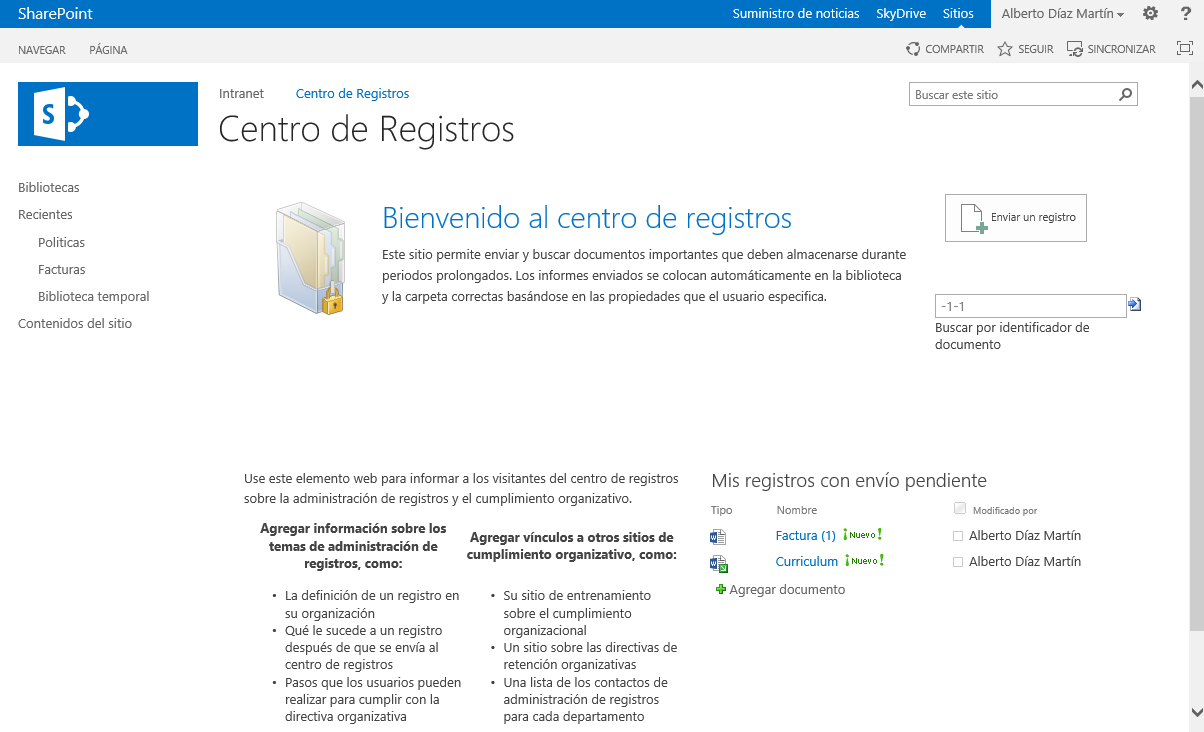1204x732 pixels.
Task: Open the NAVEGAR ribbon tab
Action: point(42,50)
